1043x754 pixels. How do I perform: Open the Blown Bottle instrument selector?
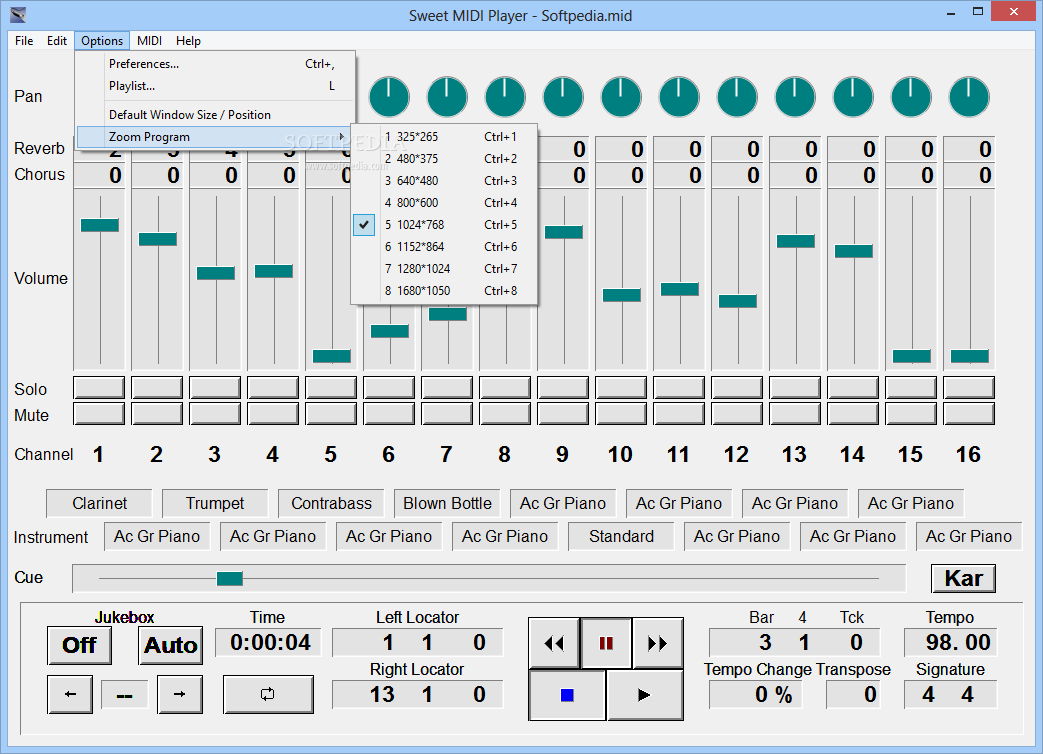[447, 503]
